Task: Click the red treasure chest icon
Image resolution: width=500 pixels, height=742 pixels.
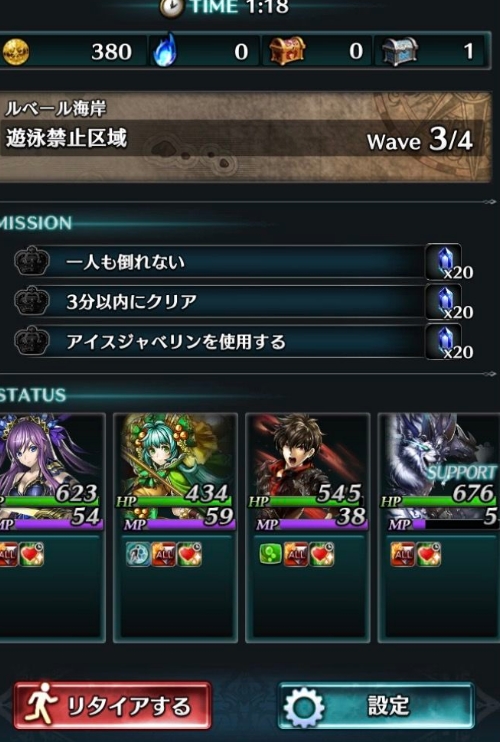Action: (x=287, y=51)
